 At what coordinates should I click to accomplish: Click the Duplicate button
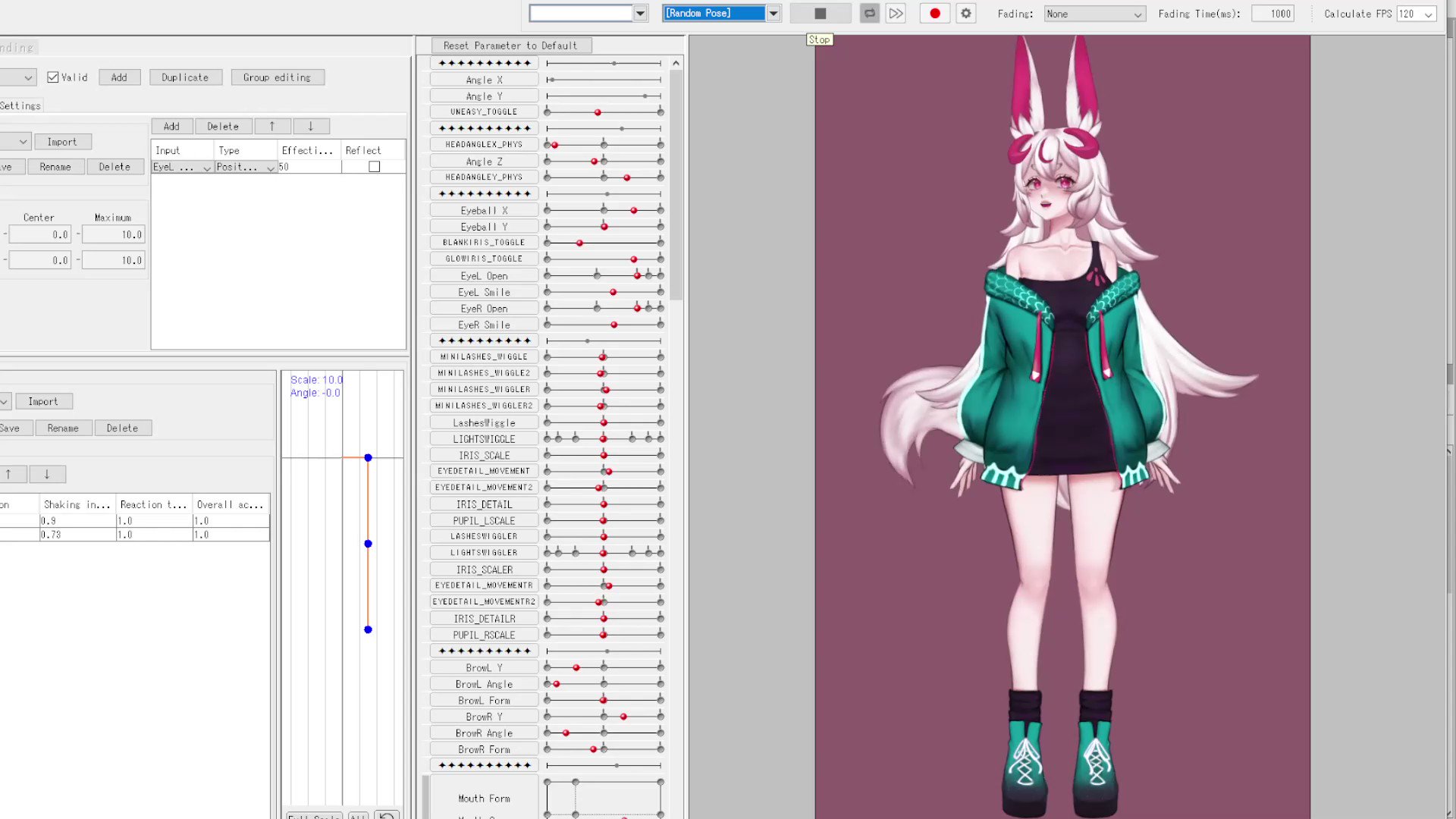point(184,77)
